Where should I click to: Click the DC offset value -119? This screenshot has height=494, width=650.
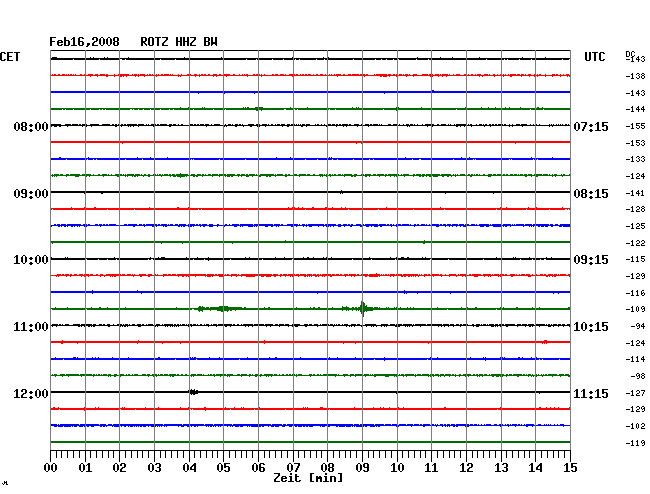(x=635, y=443)
